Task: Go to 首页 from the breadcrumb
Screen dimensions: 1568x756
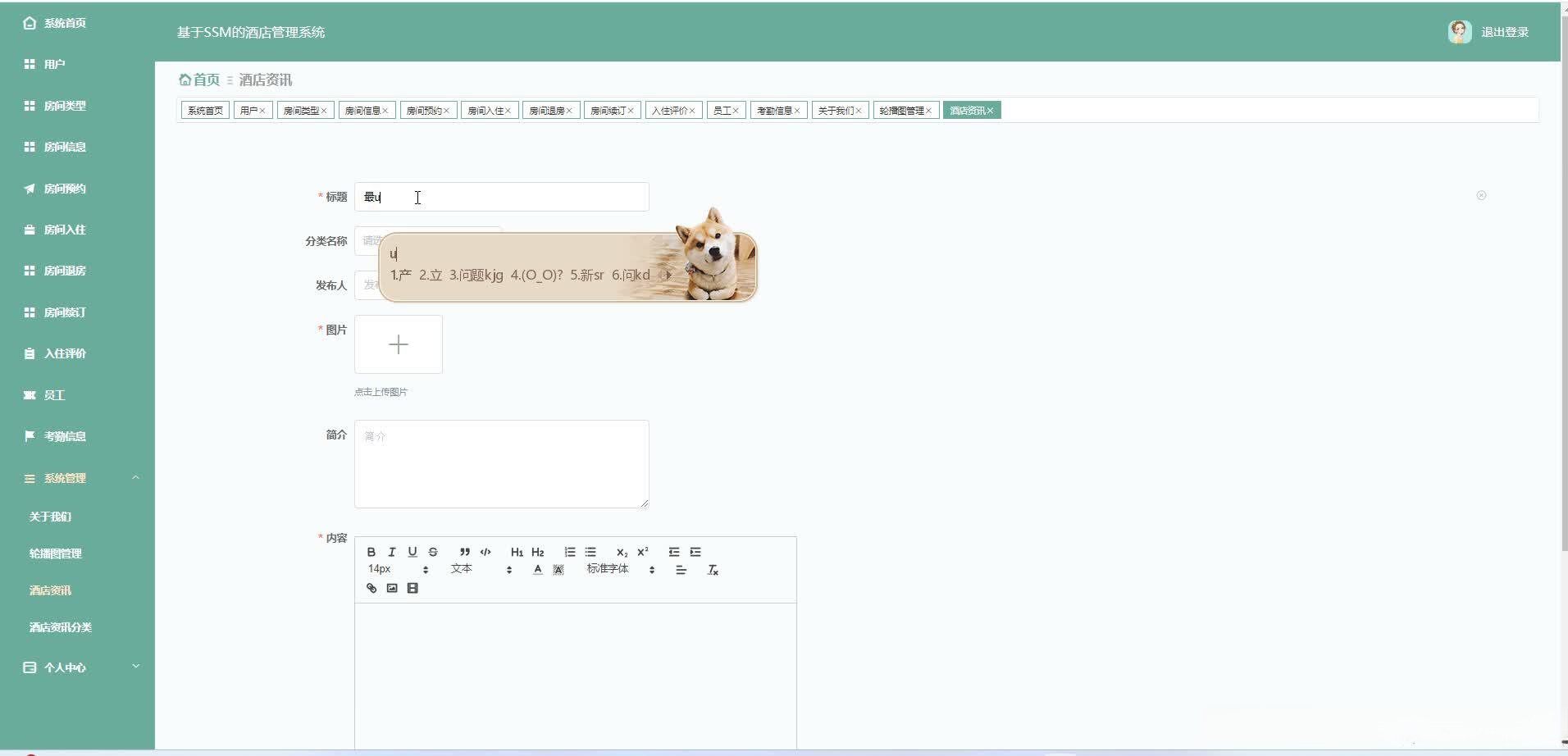Action: (207, 80)
